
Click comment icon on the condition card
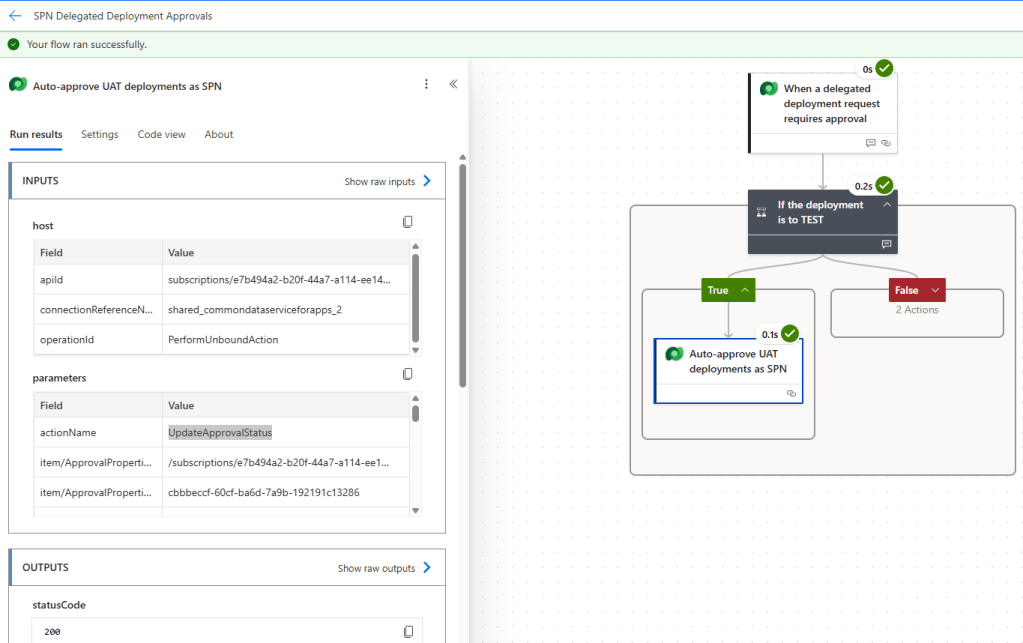(886, 243)
